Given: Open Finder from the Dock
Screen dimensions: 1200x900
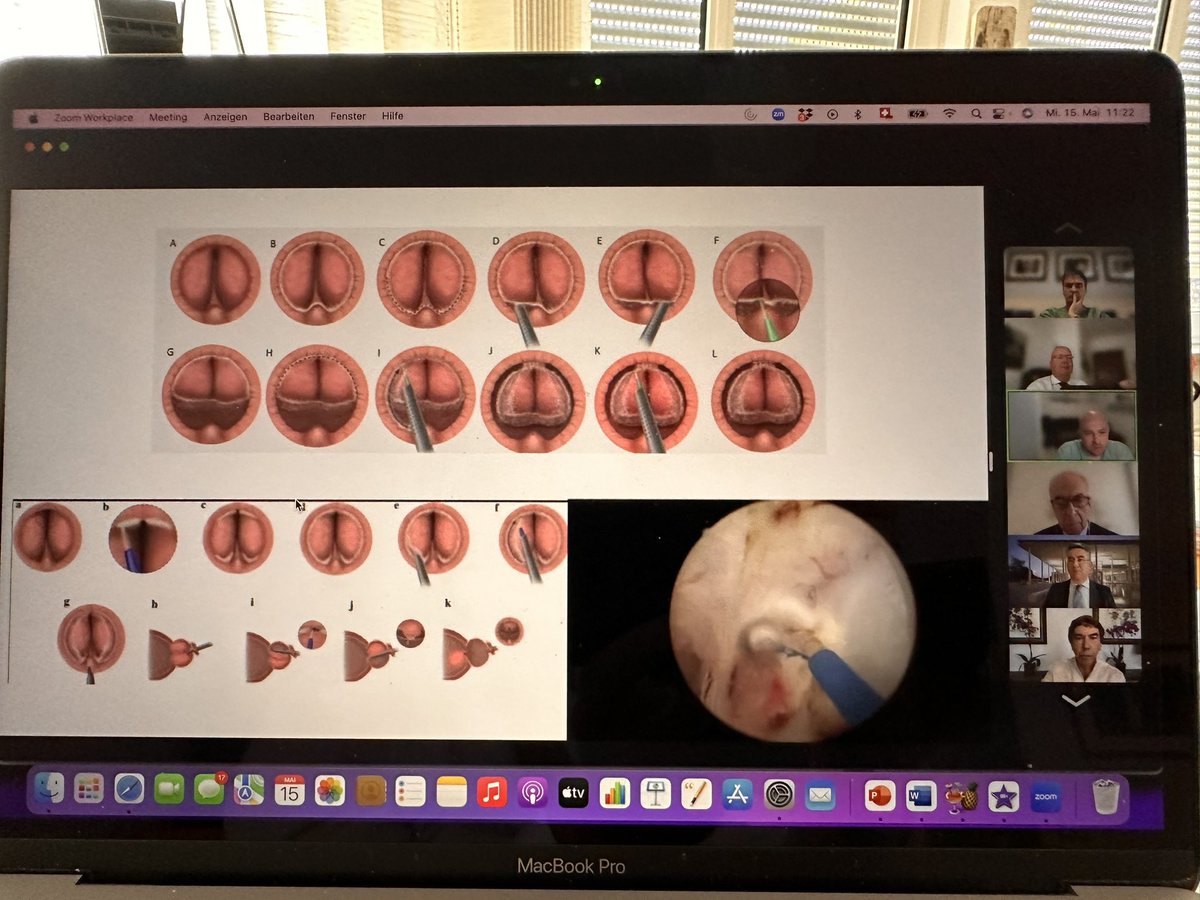Looking at the screenshot, I should (50, 790).
